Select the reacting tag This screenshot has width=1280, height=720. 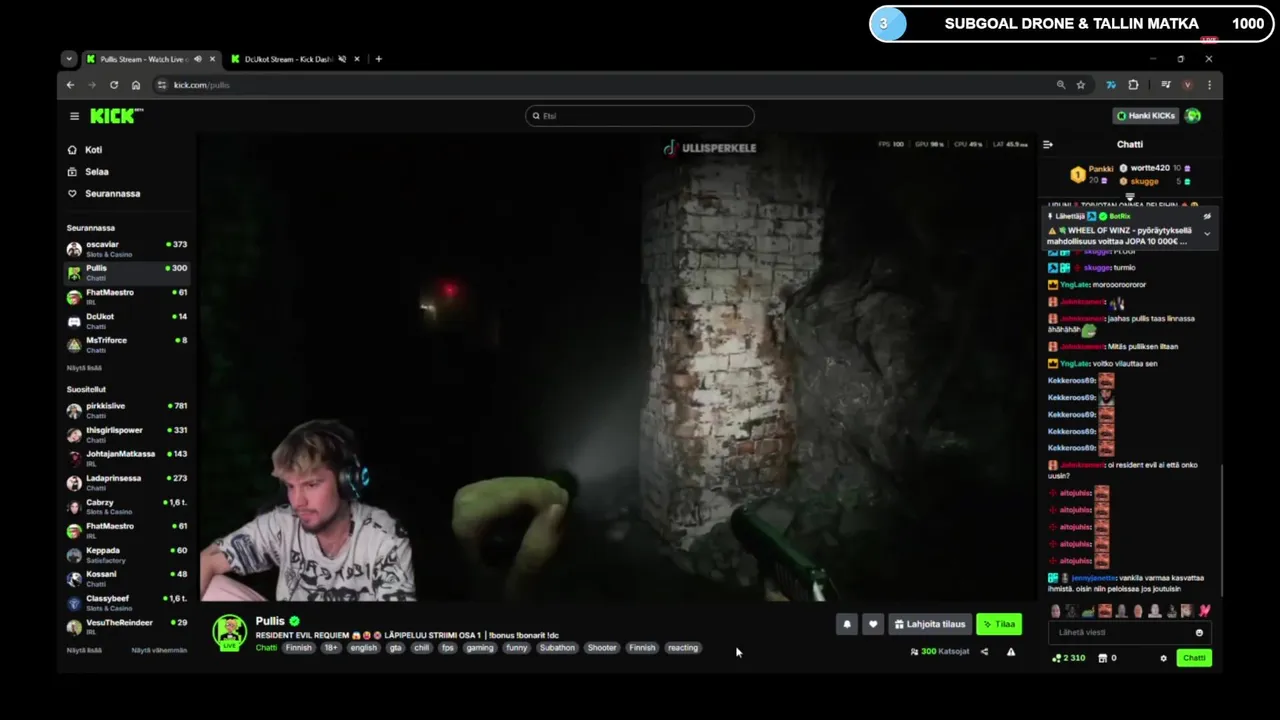683,648
